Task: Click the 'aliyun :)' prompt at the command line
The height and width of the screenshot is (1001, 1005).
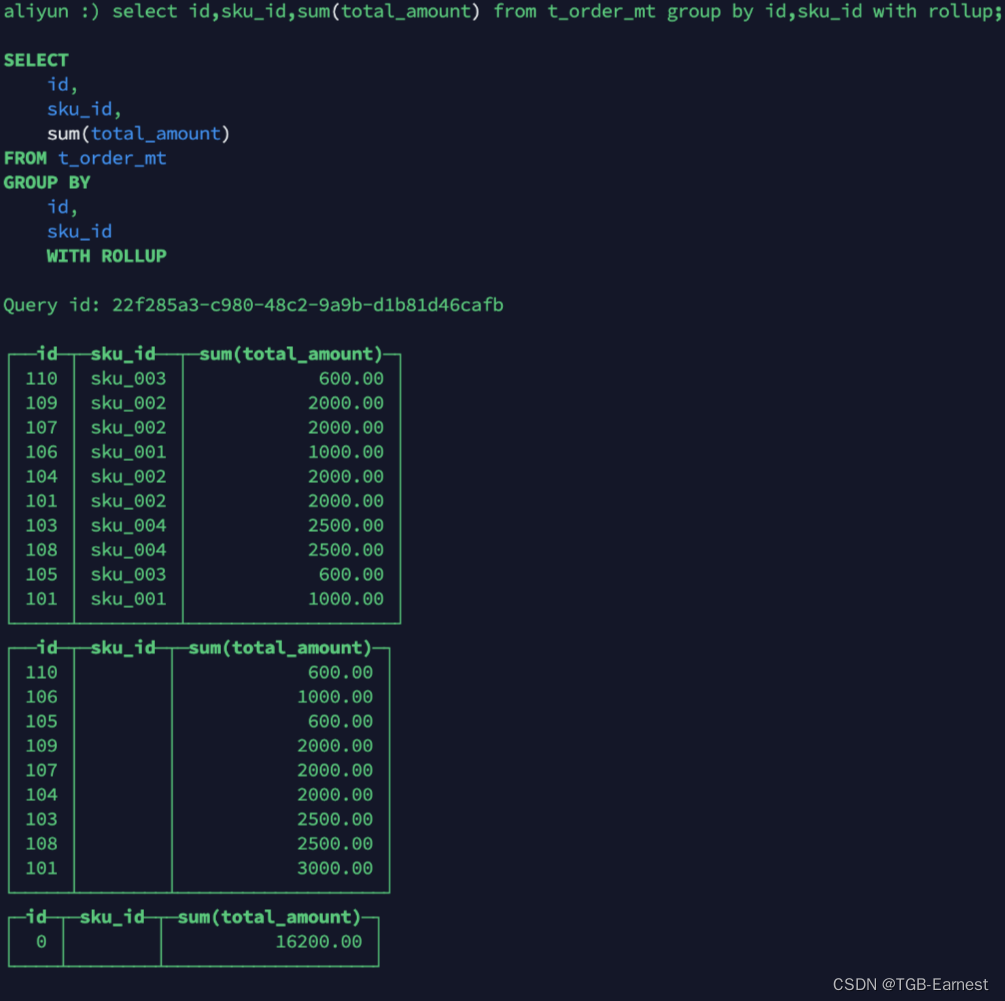Action: click(51, 12)
